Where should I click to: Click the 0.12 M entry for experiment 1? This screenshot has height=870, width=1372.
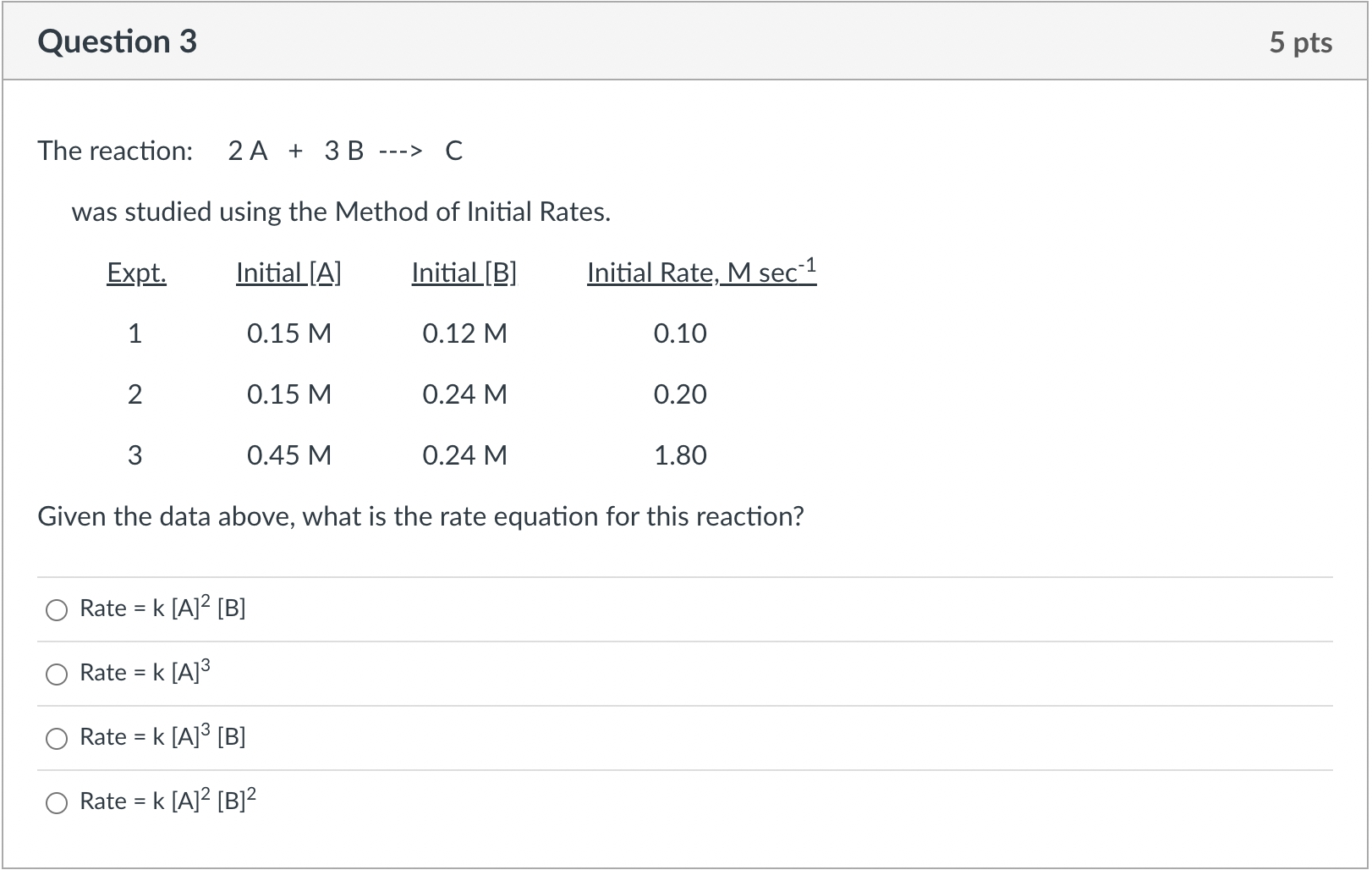(465, 333)
